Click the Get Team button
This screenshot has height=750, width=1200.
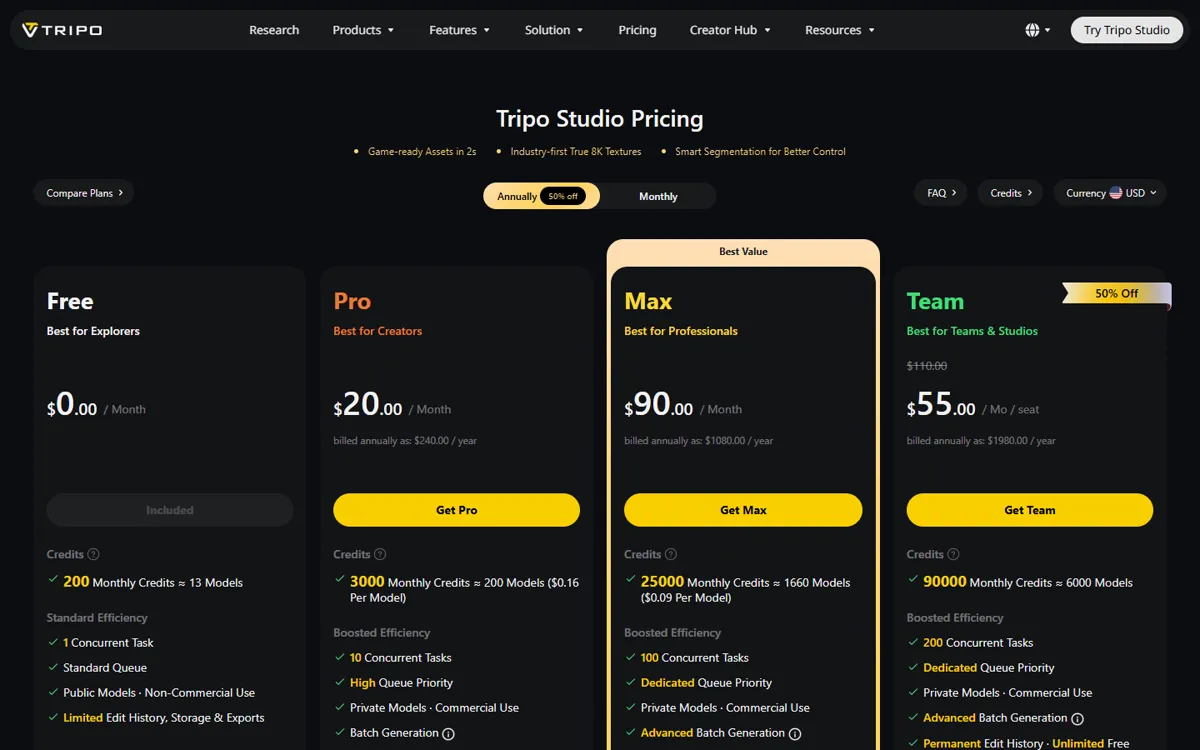[1029, 510]
